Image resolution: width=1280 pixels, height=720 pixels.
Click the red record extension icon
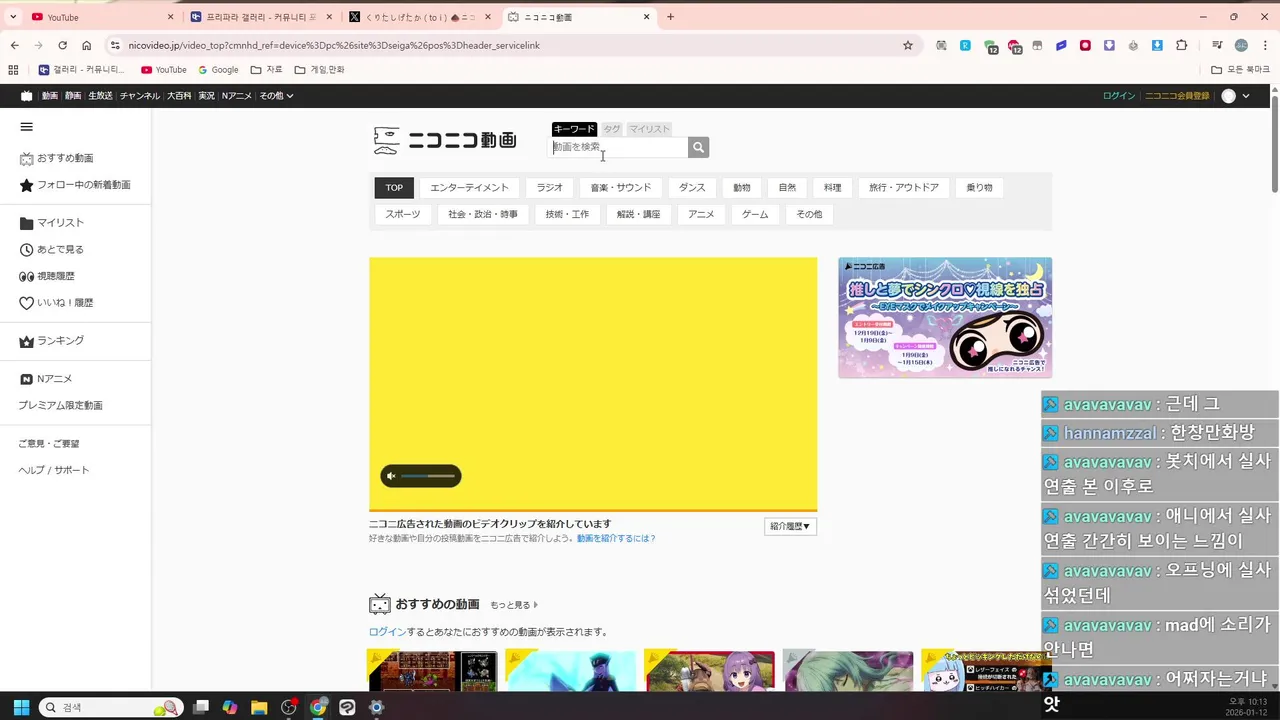pos(1085,45)
